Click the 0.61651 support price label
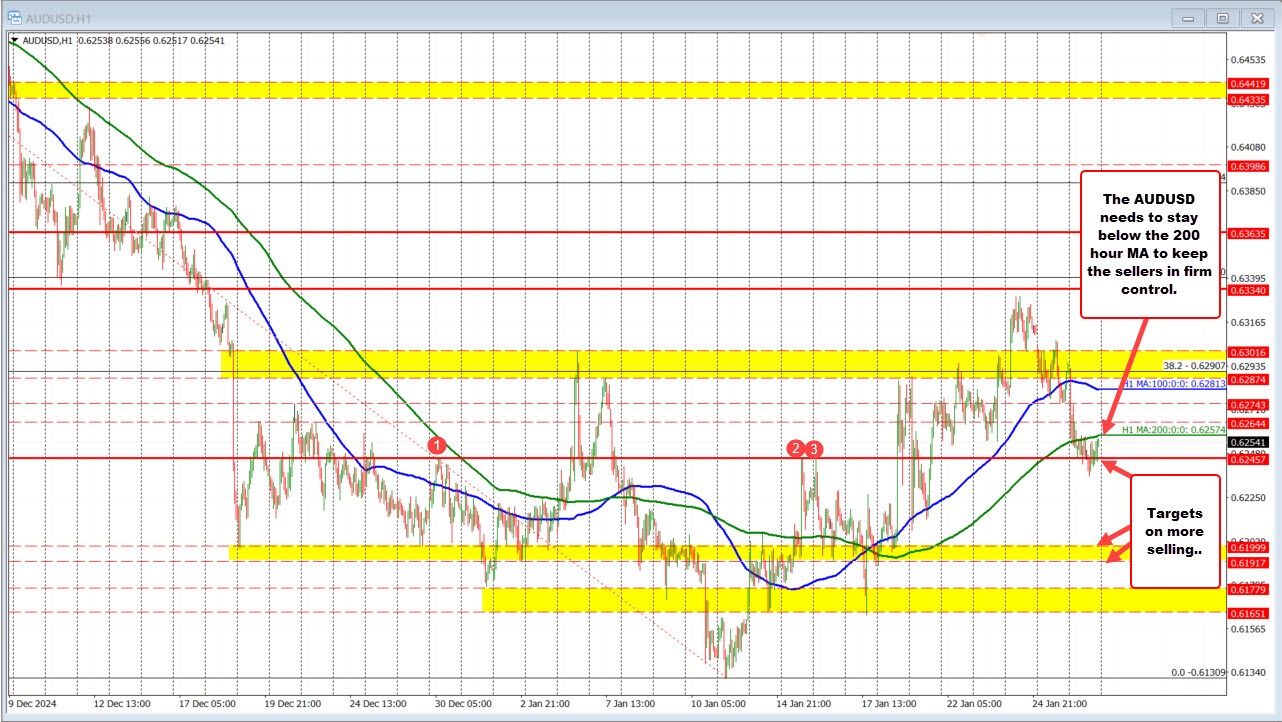 coord(1246,614)
